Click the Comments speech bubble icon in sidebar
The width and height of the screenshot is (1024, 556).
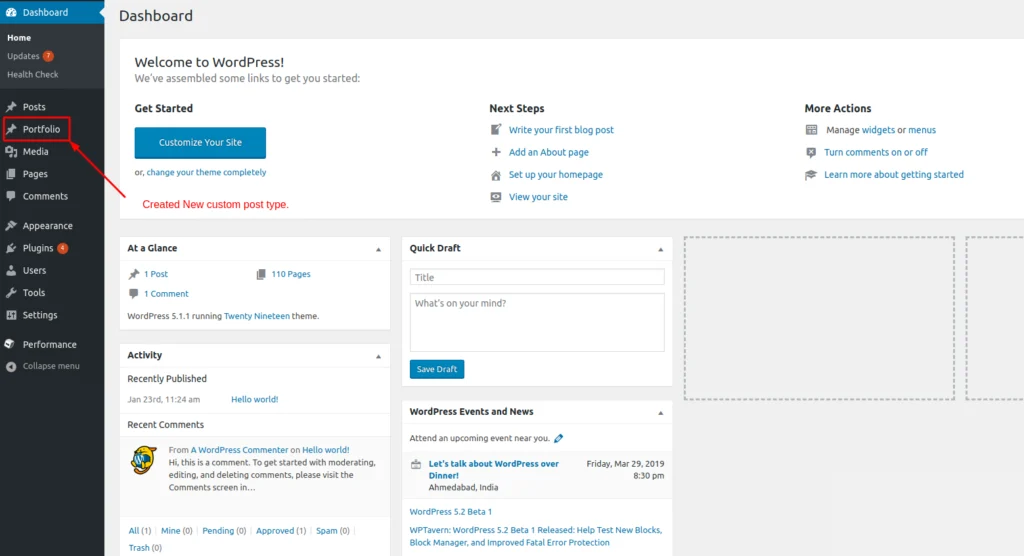pyautogui.click(x=11, y=196)
